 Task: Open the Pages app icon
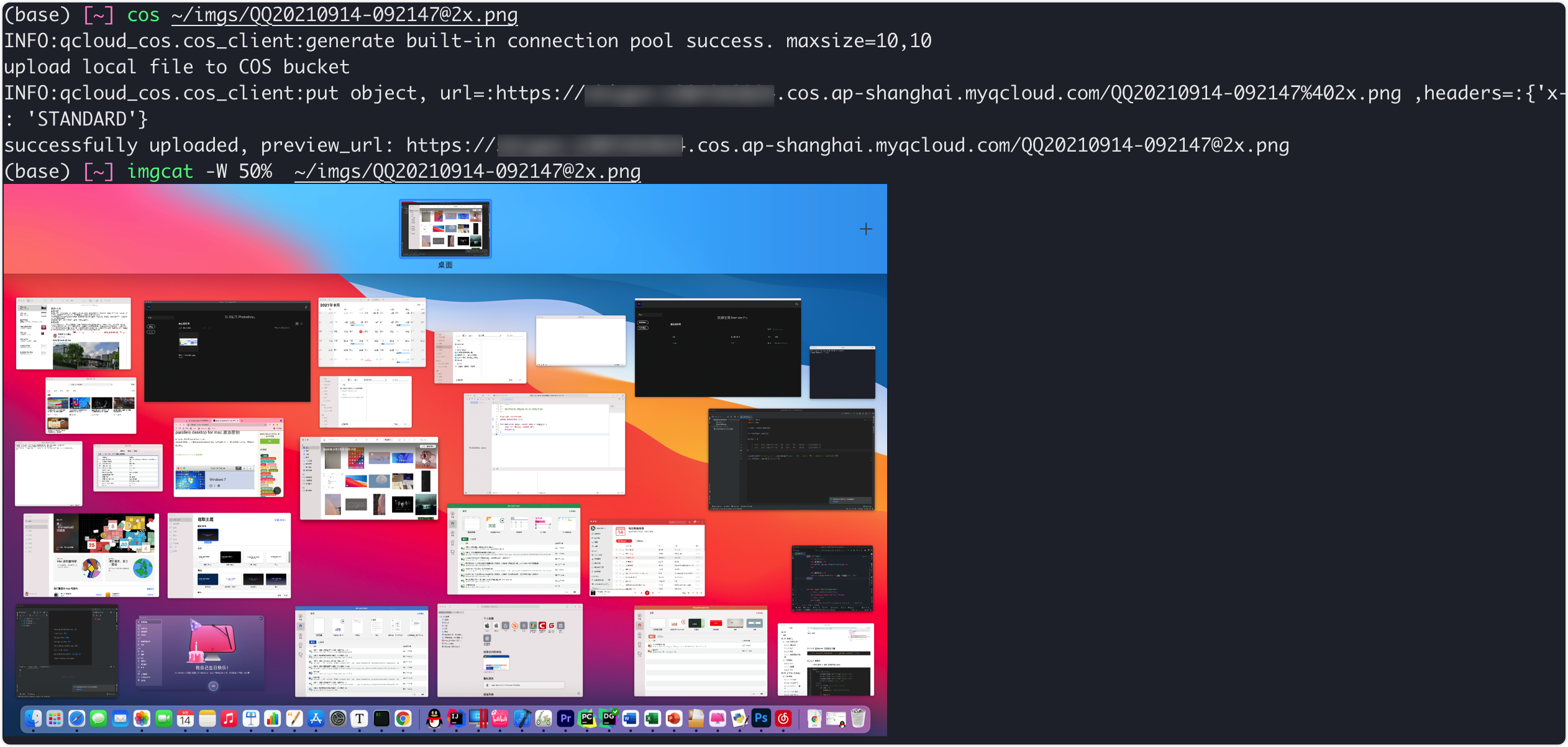(x=294, y=719)
